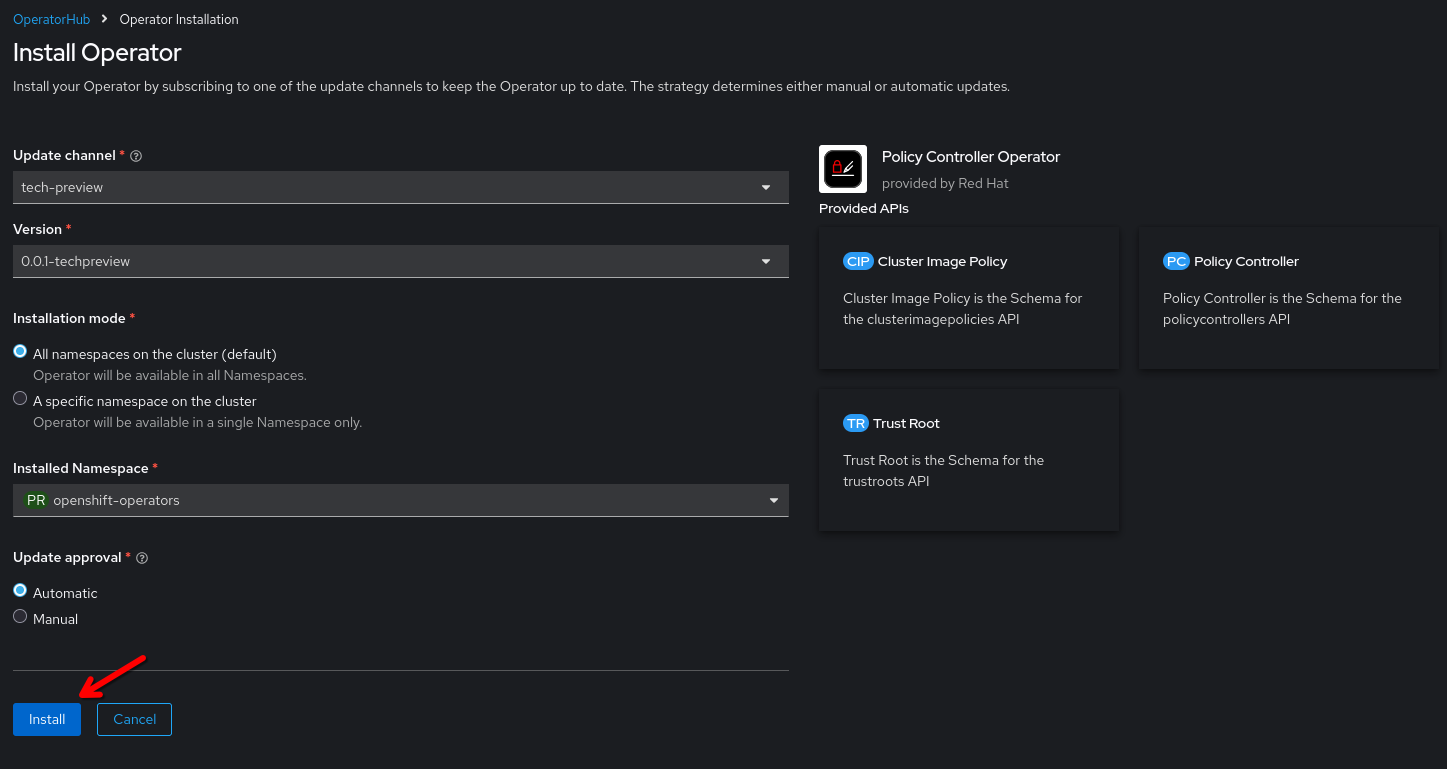The image size is (1447, 769).
Task: Click the Update approval help icon
Action: point(142,558)
